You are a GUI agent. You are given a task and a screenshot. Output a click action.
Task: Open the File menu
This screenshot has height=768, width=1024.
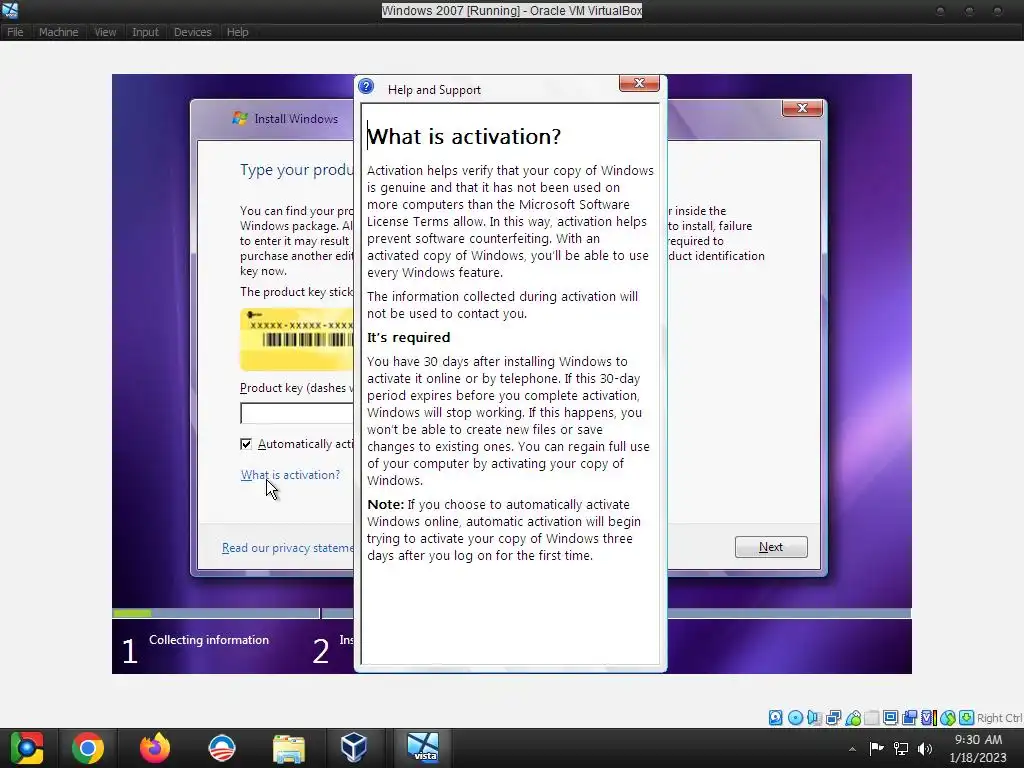click(x=15, y=32)
